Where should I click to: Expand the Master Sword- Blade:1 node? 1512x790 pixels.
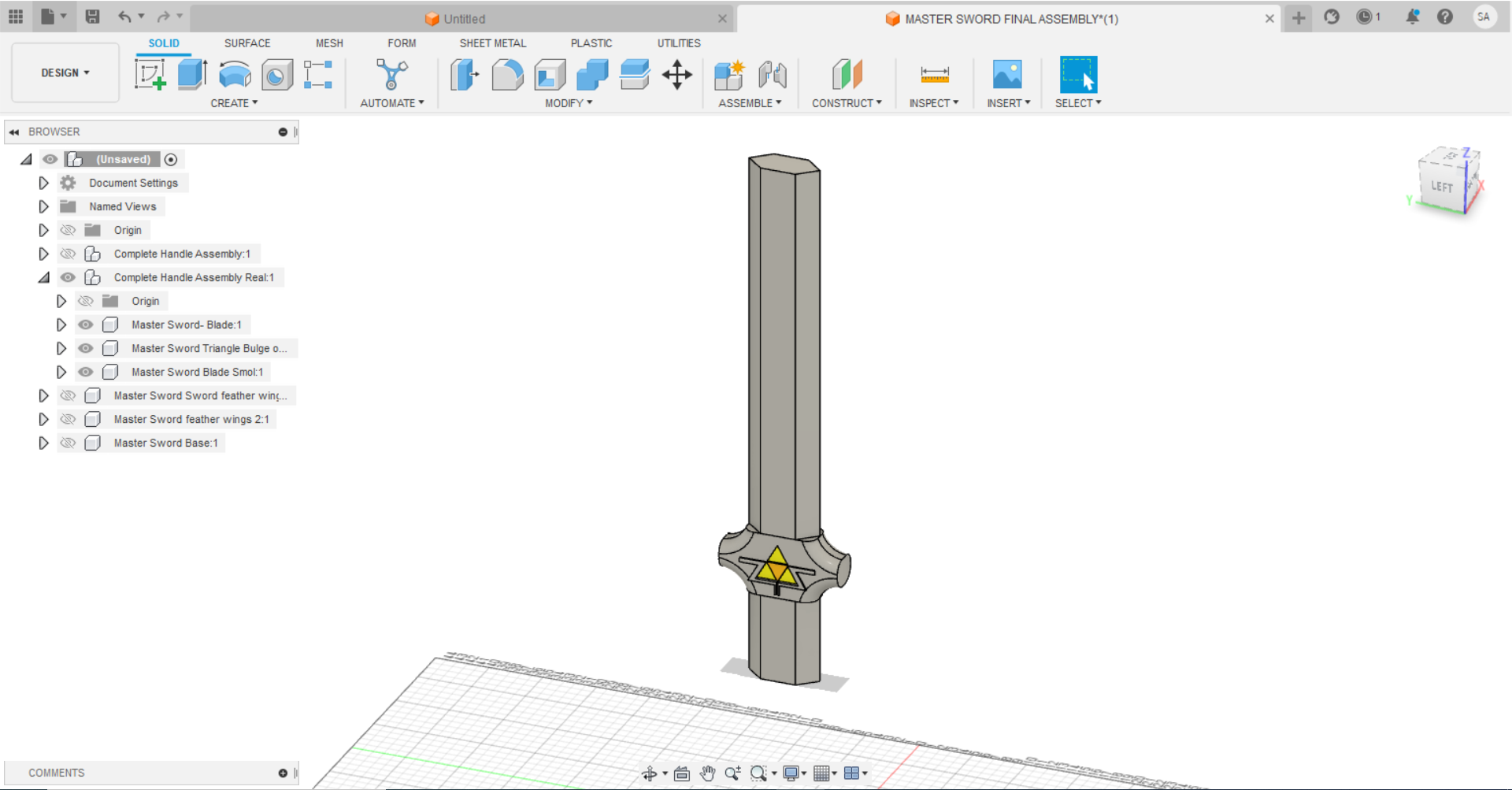(61, 325)
